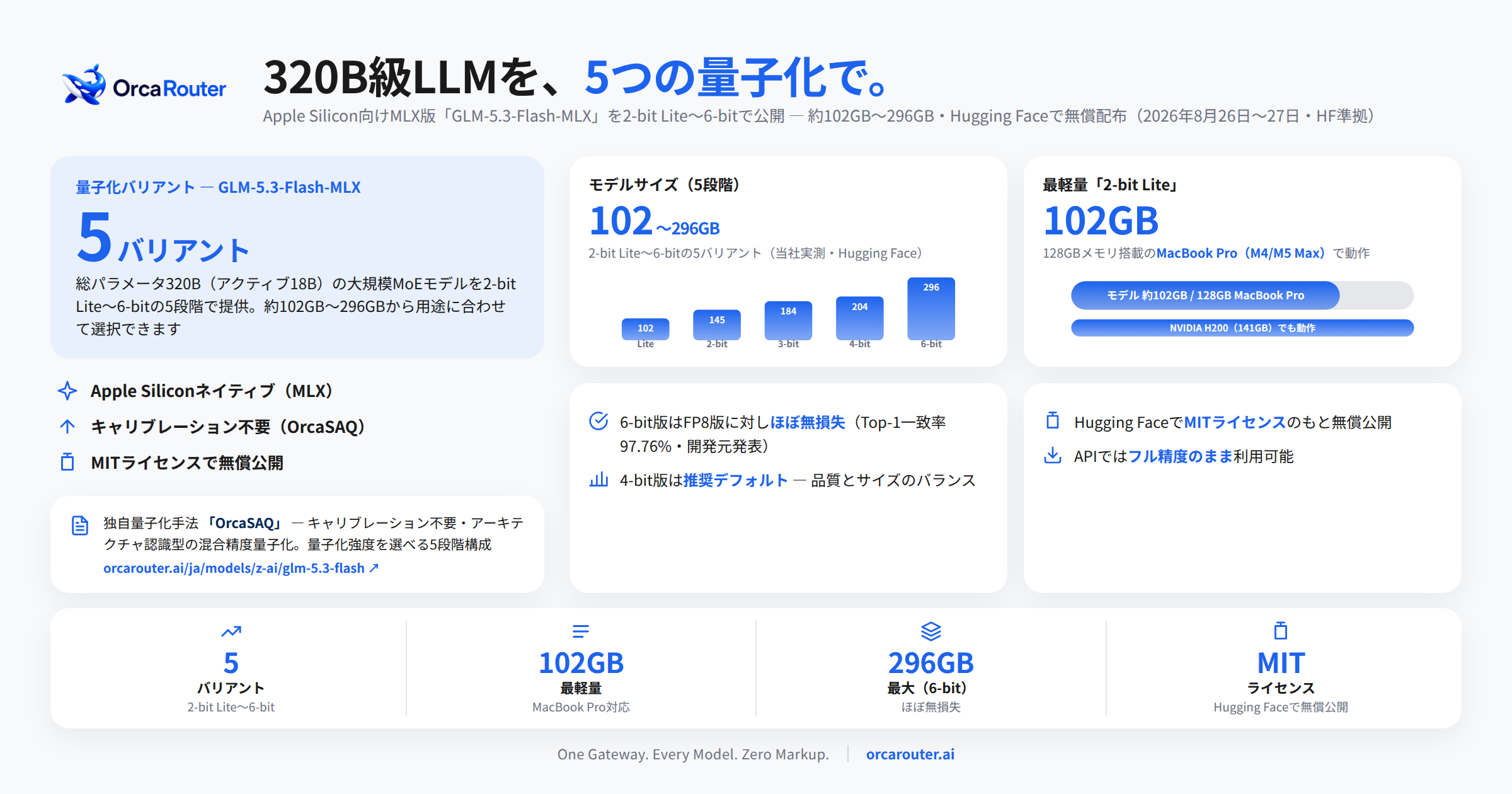Click the MITライセンスで無償公開 feature text on the left
This screenshot has width=1512, height=794.
(x=187, y=463)
